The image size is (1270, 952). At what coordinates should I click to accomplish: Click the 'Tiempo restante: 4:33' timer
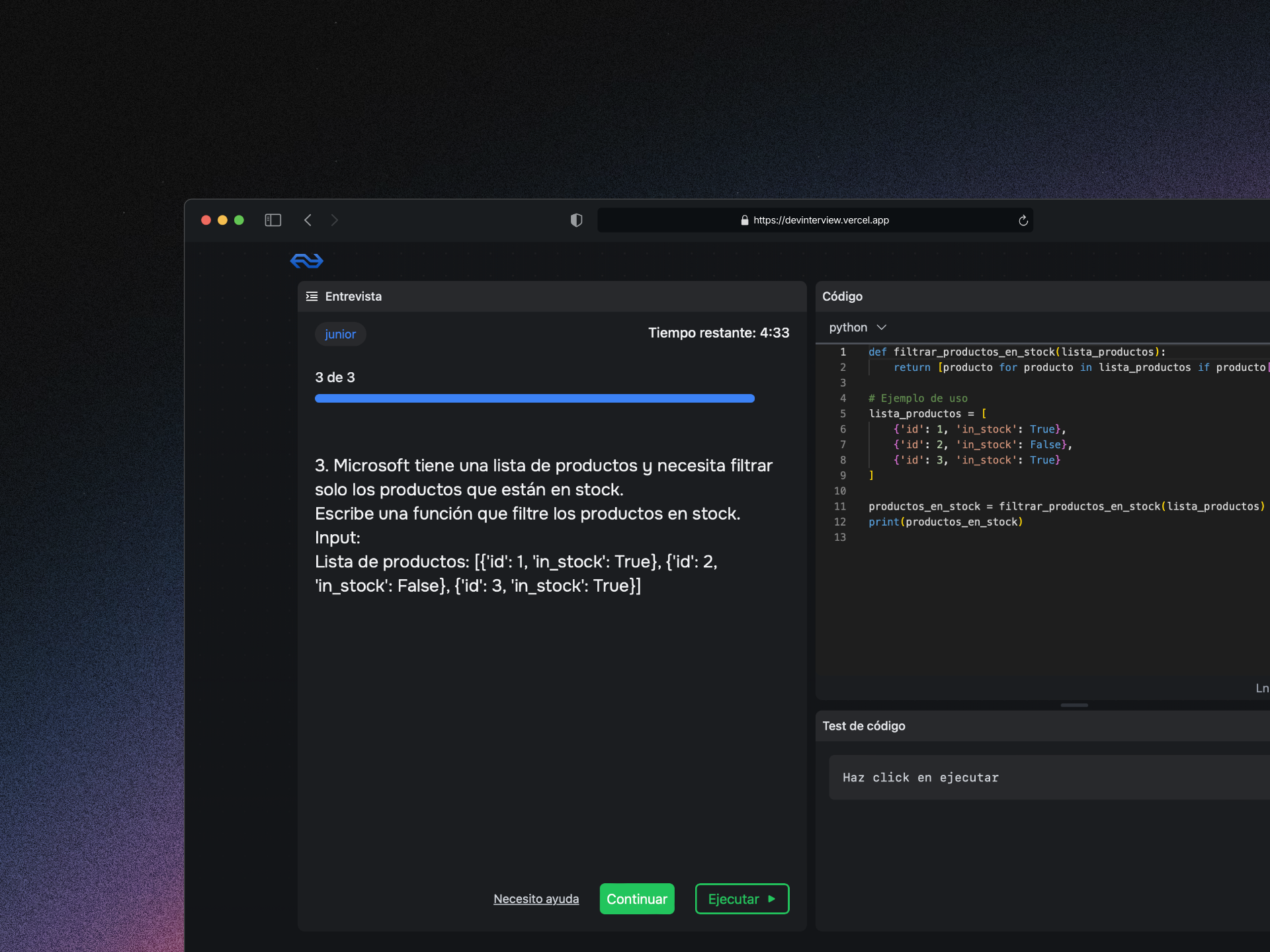click(x=718, y=333)
